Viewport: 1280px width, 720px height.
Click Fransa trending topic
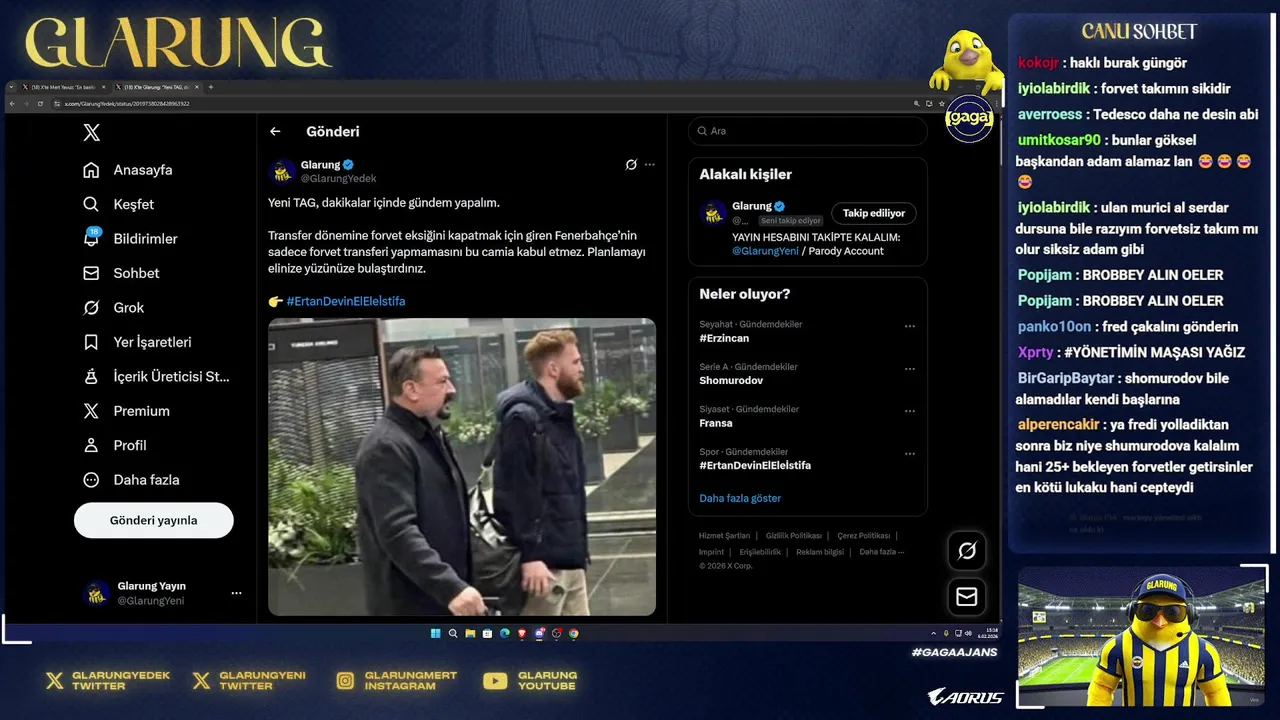(x=716, y=423)
